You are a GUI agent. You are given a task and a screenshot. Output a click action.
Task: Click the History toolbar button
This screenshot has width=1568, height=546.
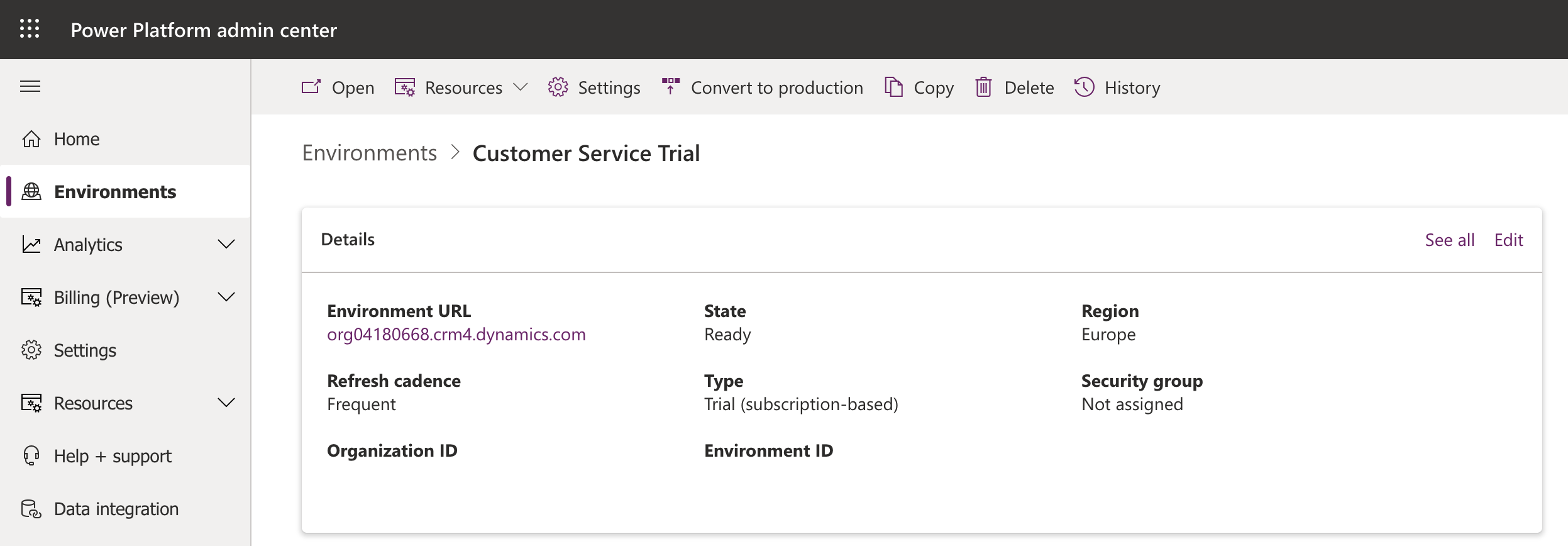pyautogui.click(x=1117, y=87)
